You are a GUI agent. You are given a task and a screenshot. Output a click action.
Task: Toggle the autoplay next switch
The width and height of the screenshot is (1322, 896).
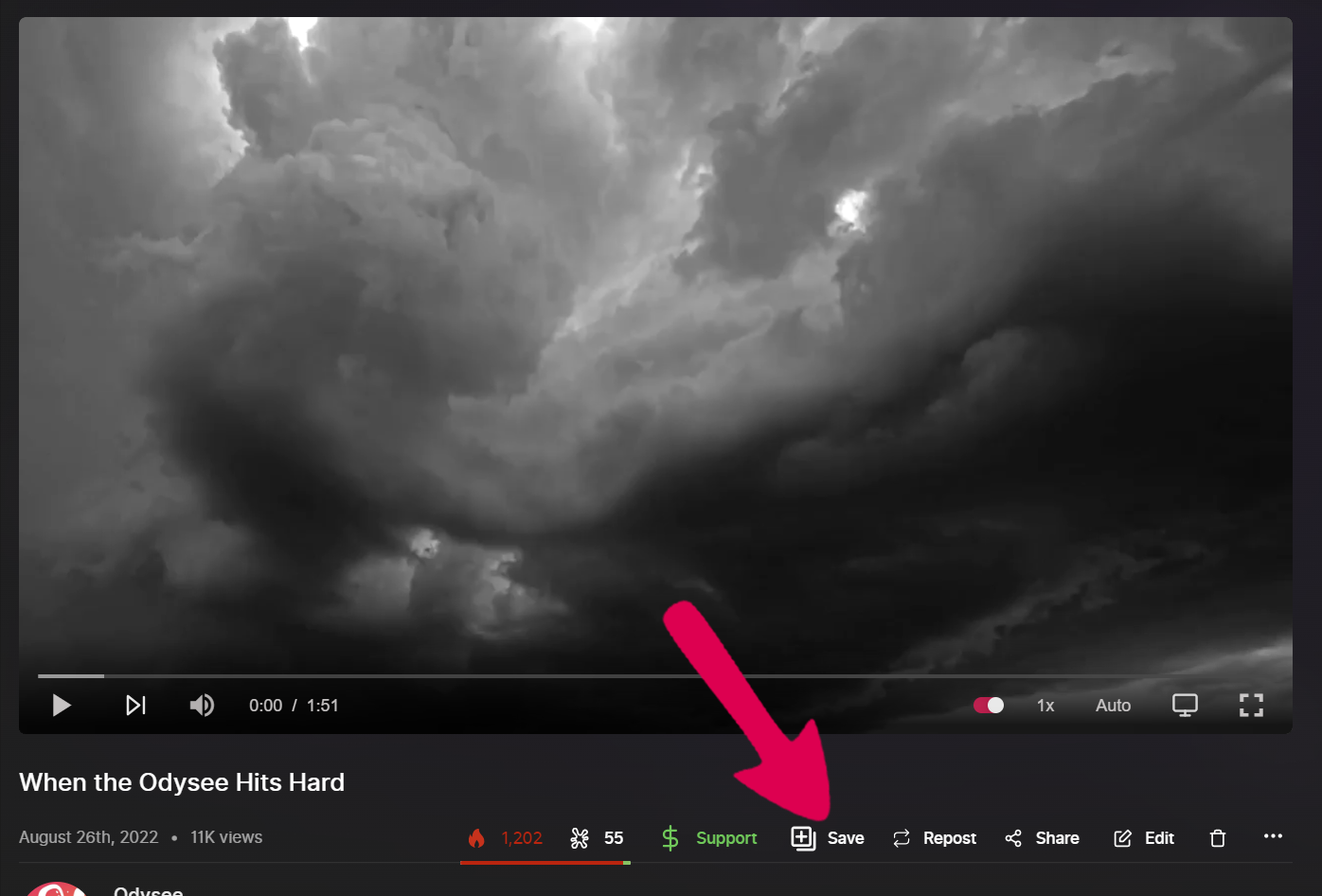coord(989,706)
